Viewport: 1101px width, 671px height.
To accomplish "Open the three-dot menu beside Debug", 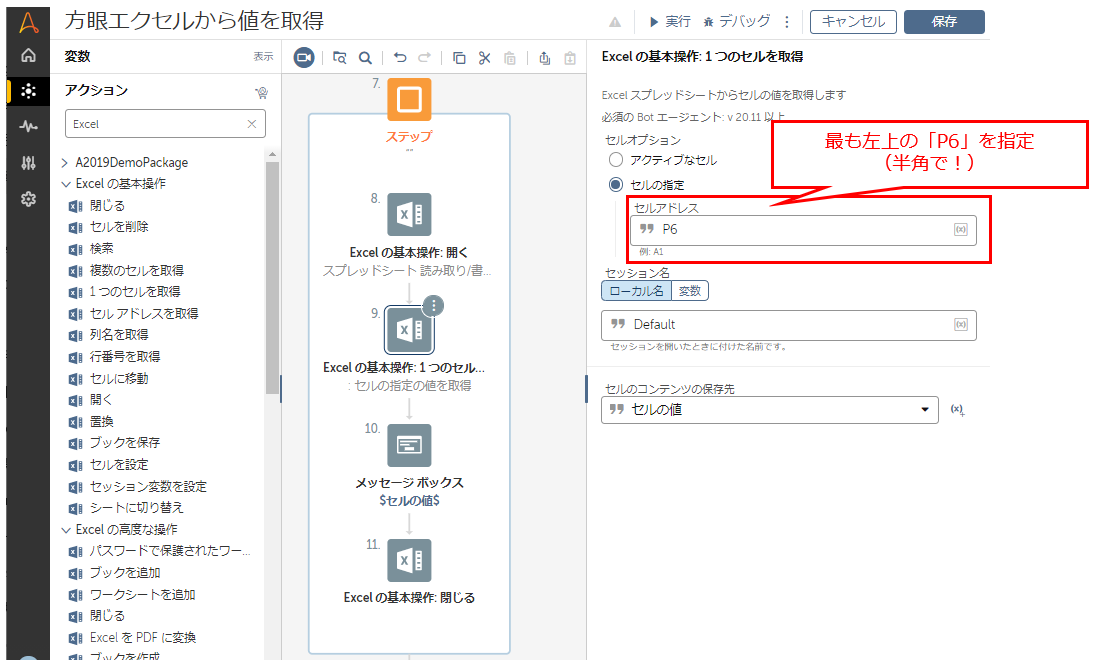I will 787,22.
